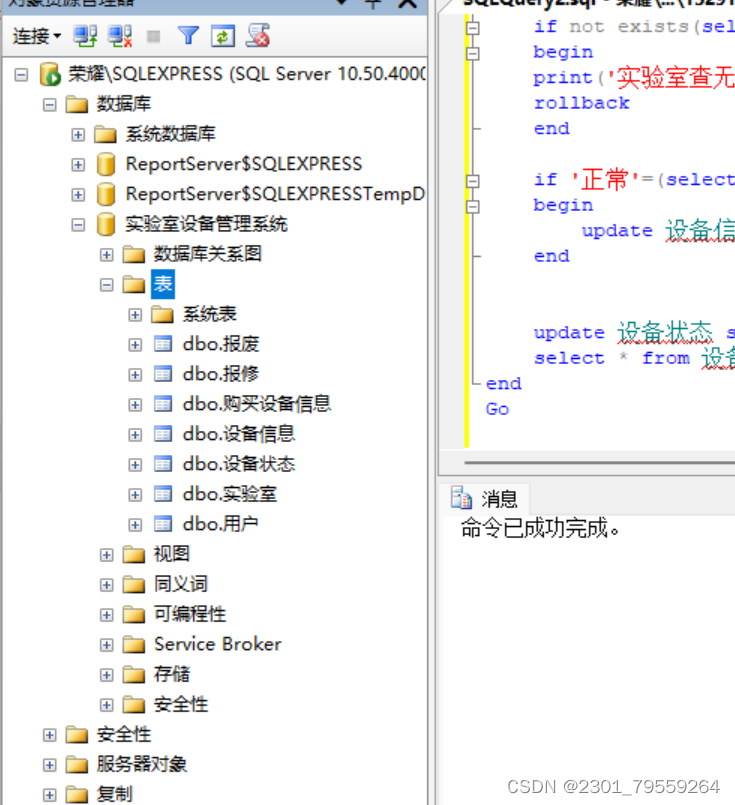This screenshot has width=735, height=805.
Task: Click the 实验室设备管理系统 database cylinder icon
Action: pos(106,224)
